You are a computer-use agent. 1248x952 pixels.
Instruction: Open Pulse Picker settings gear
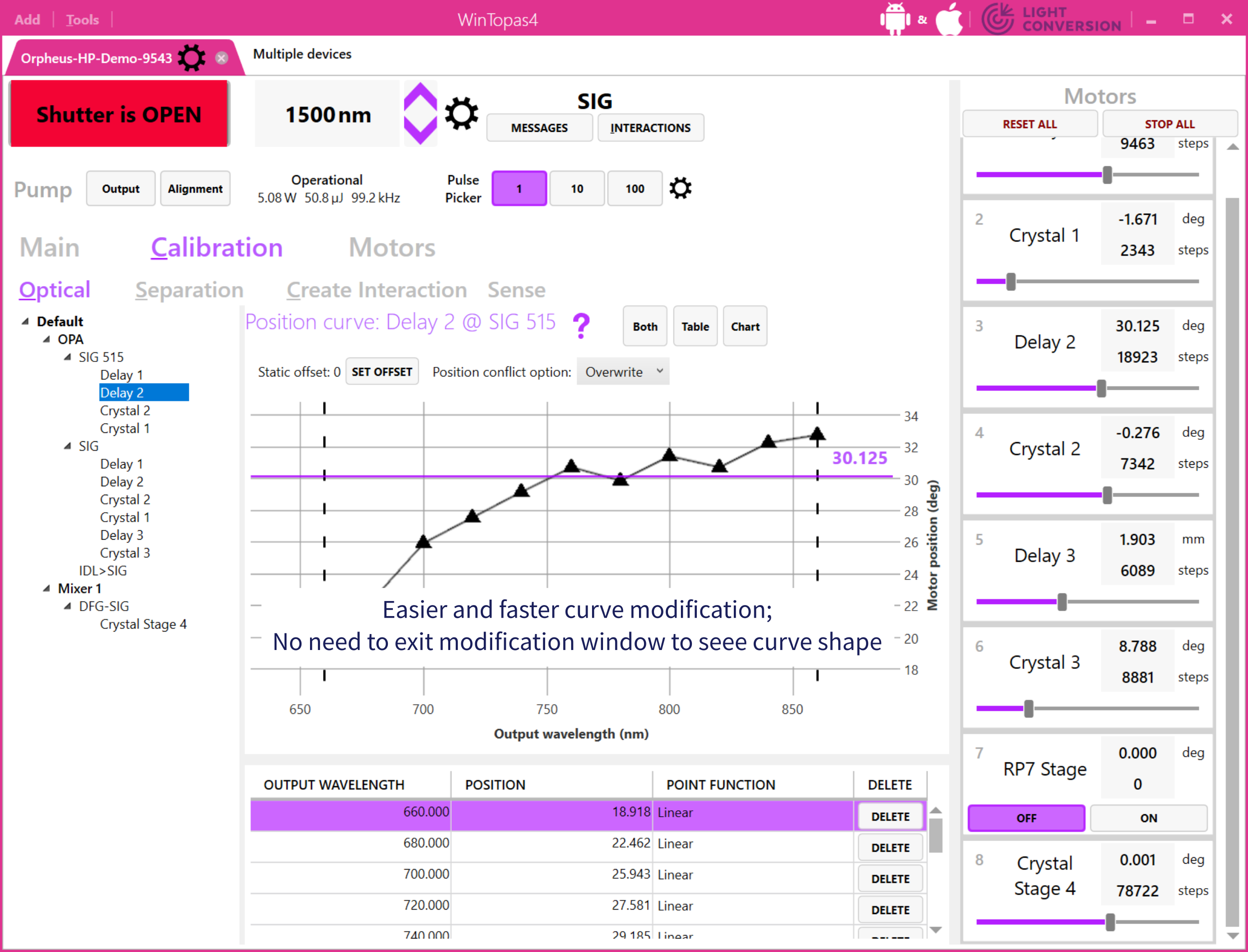click(x=680, y=188)
